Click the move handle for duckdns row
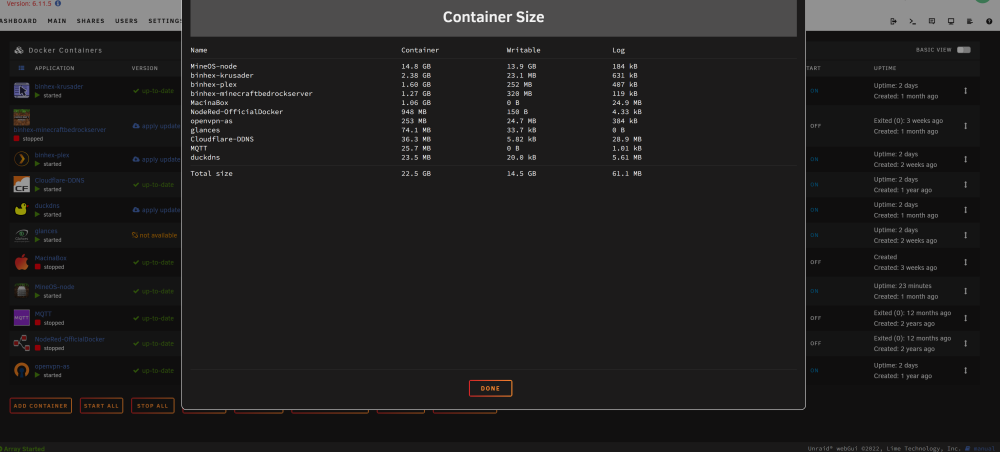Screen dimensions: 1000x452 click(x=965, y=210)
